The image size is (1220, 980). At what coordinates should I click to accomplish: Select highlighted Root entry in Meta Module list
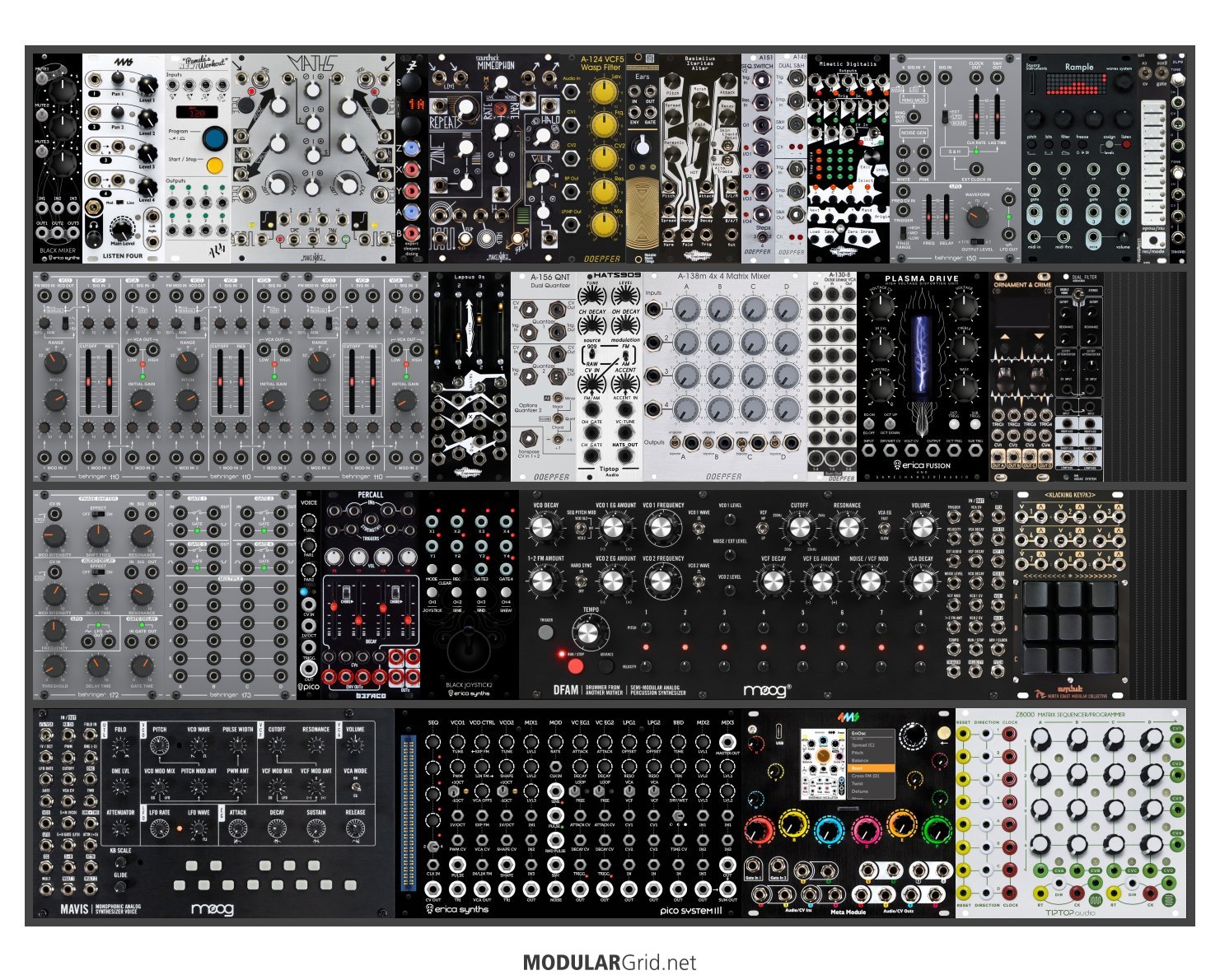point(872,768)
